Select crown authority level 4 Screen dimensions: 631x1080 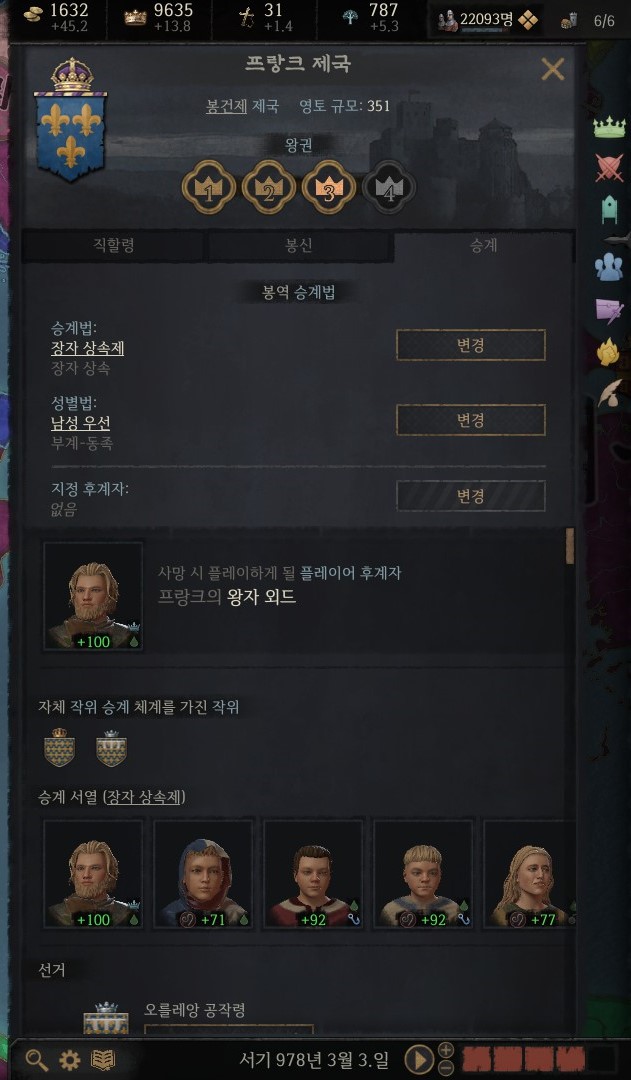[x=389, y=187]
